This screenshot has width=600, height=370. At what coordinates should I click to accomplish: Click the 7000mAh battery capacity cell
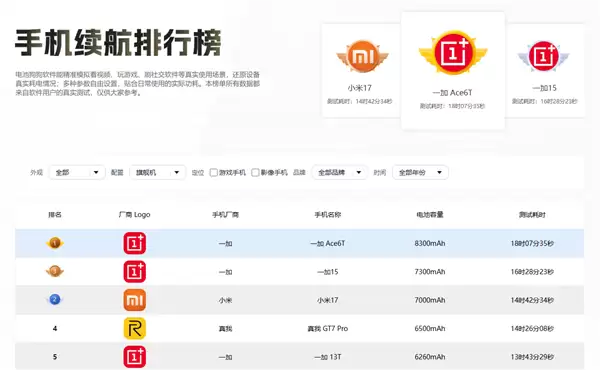click(x=430, y=300)
